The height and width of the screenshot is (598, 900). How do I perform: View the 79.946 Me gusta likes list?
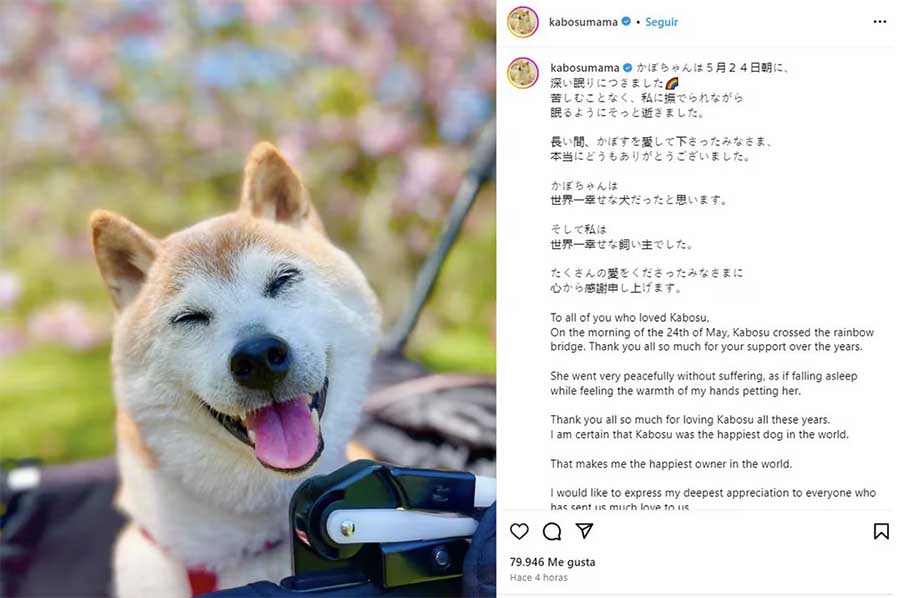(552, 562)
